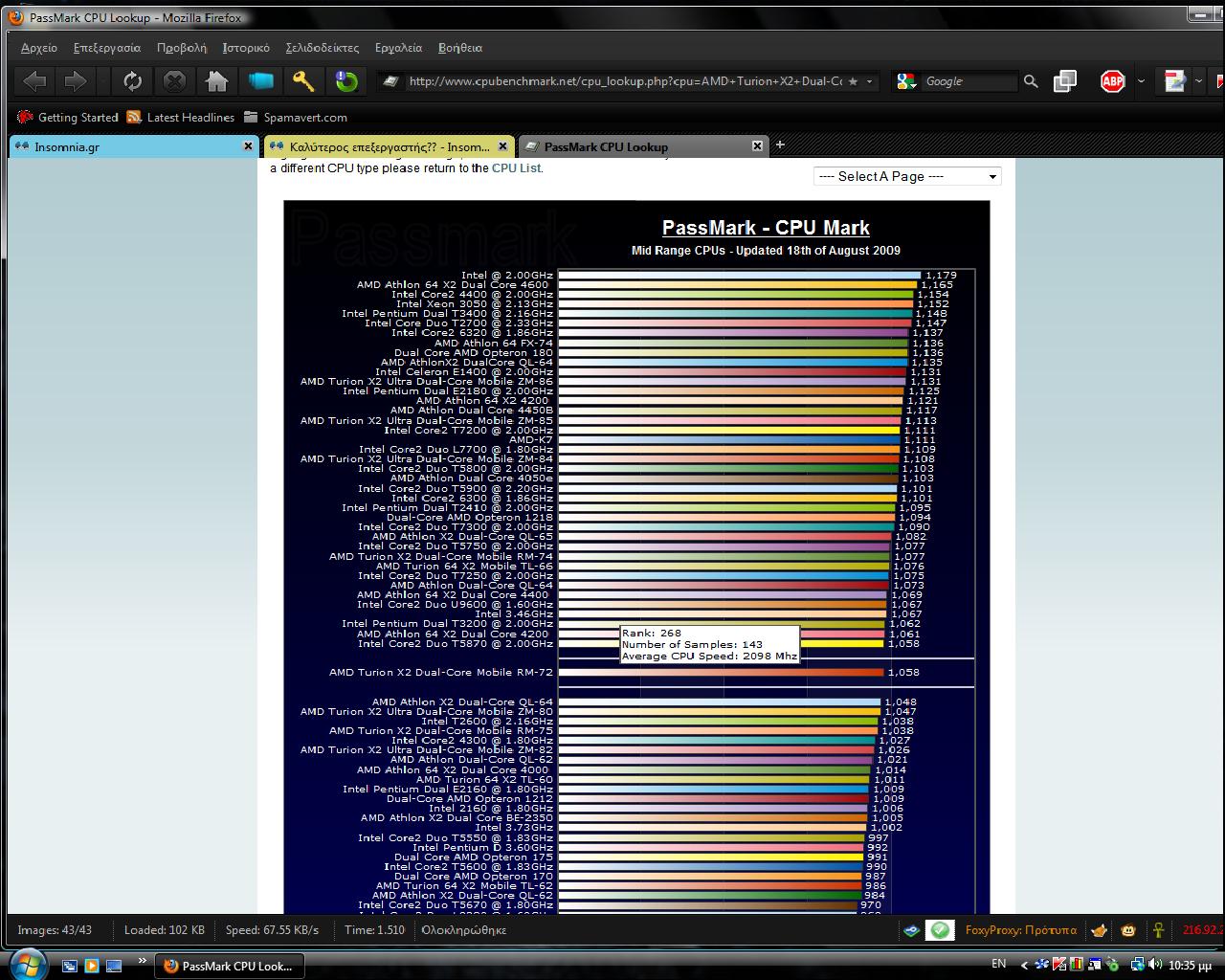Bookmark this page with the star icon
Image resolution: width=1225 pixels, height=980 pixels.
pyautogui.click(x=853, y=82)
